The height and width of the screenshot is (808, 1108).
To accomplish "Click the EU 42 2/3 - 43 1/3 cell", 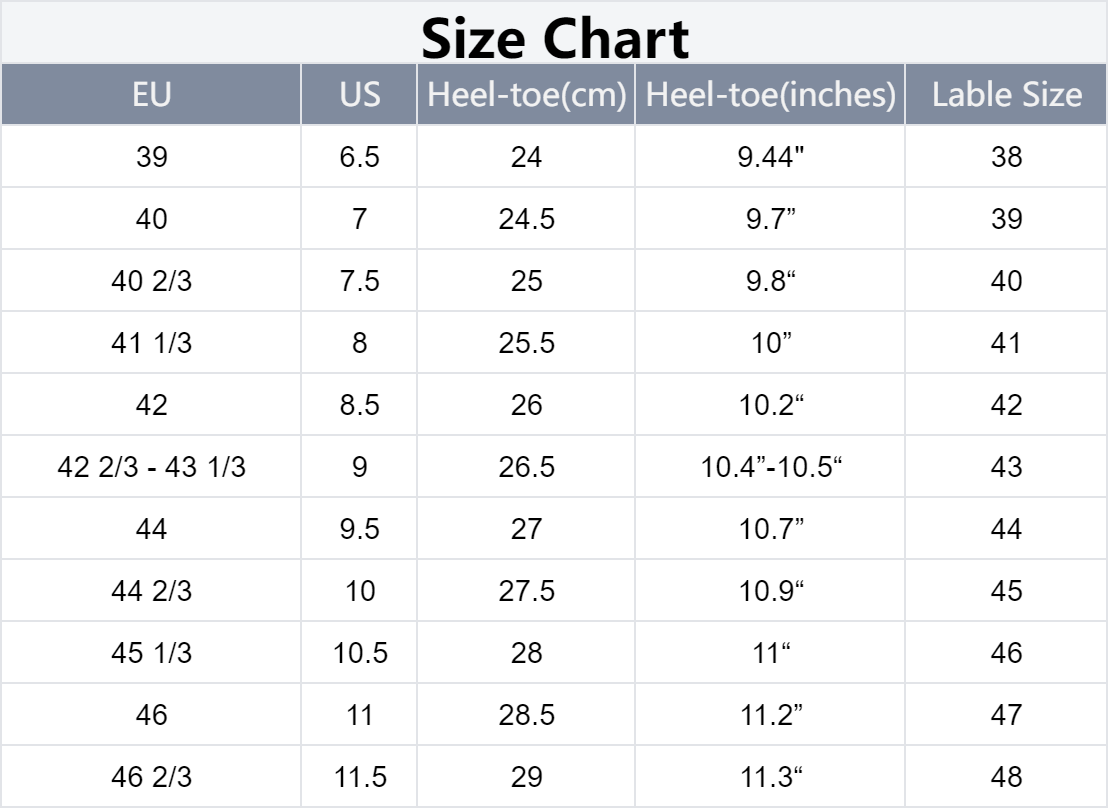I will [x=151, y=467].
